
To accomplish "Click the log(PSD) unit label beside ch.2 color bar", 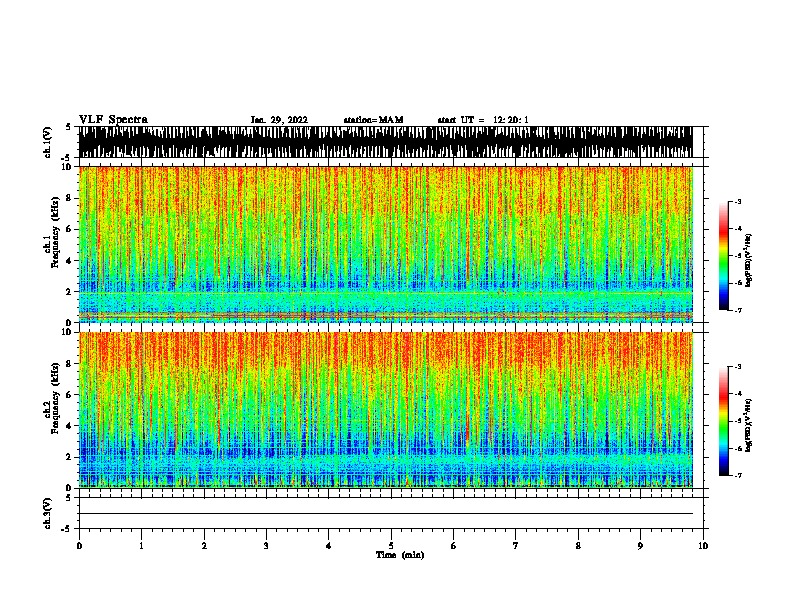I will [749, 425].
